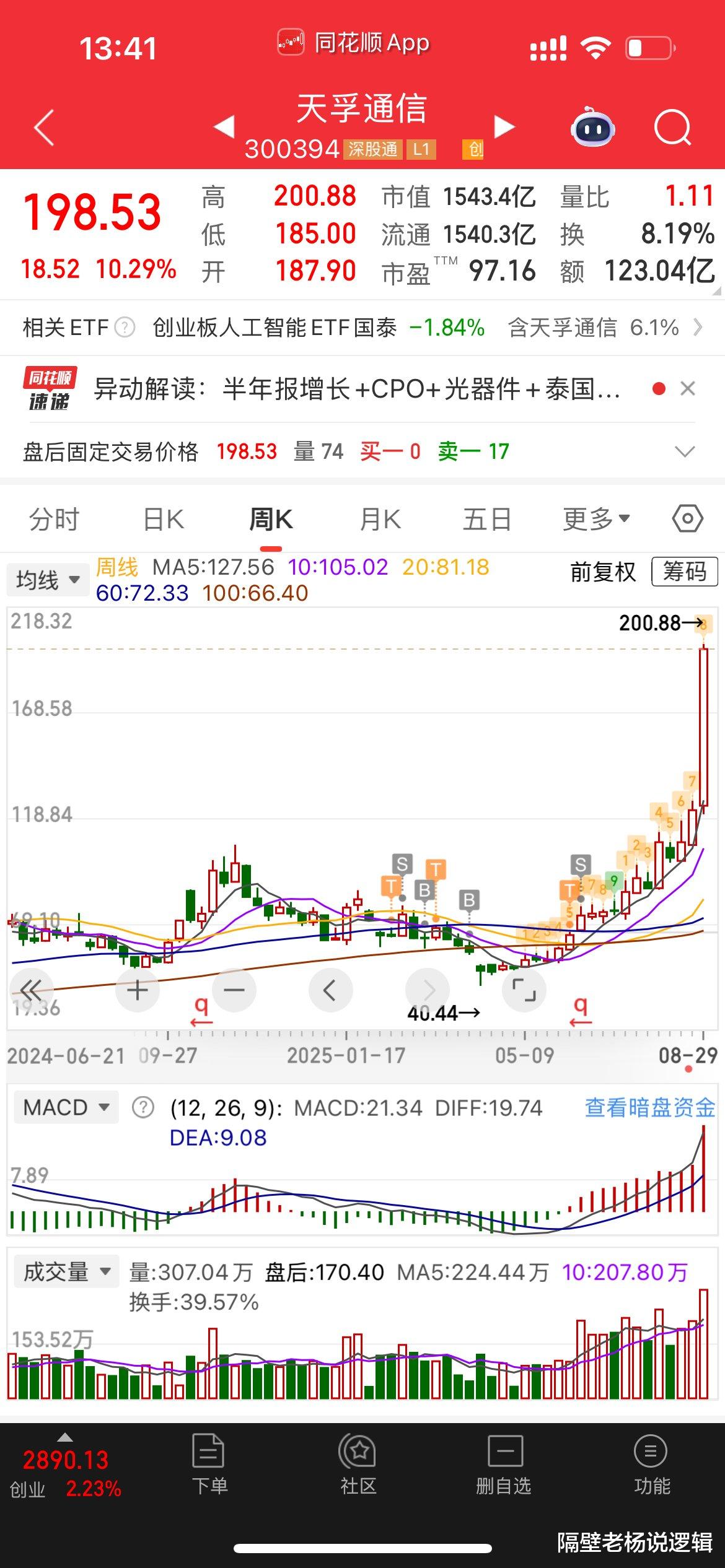Open 查看暗盘资金 link
The width and height of the screenshot is (725, 1568).
point(650,1107)
